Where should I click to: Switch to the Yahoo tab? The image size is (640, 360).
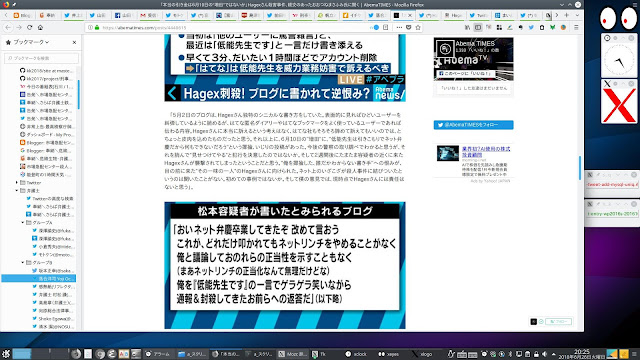(x=301, y=15)
